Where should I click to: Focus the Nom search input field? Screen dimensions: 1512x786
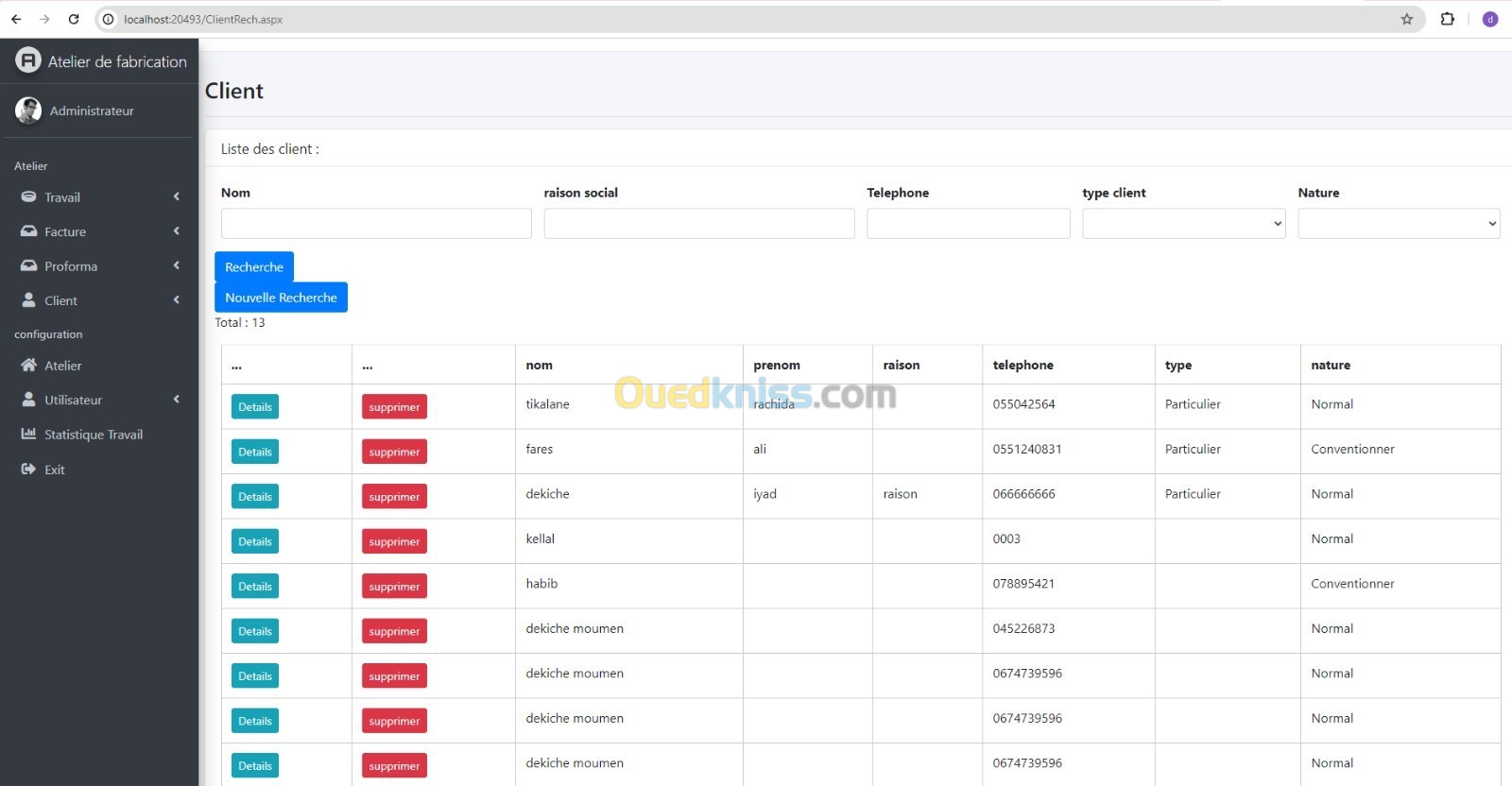coord(376,224)
